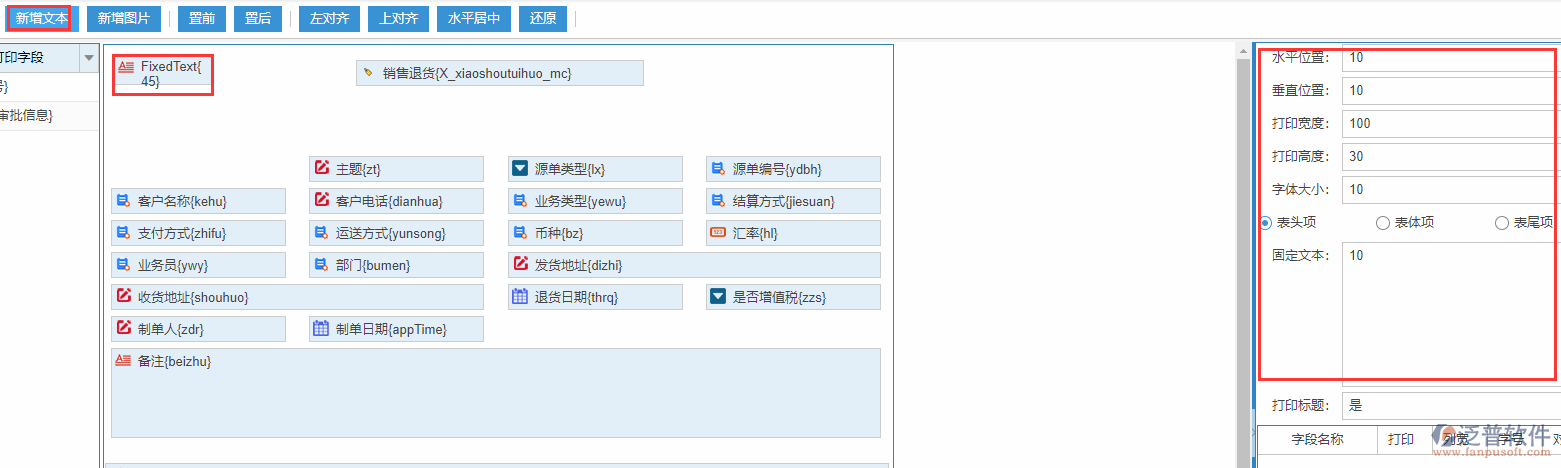Click icon of 支付方式{zhifu} field

coord(123,233)
